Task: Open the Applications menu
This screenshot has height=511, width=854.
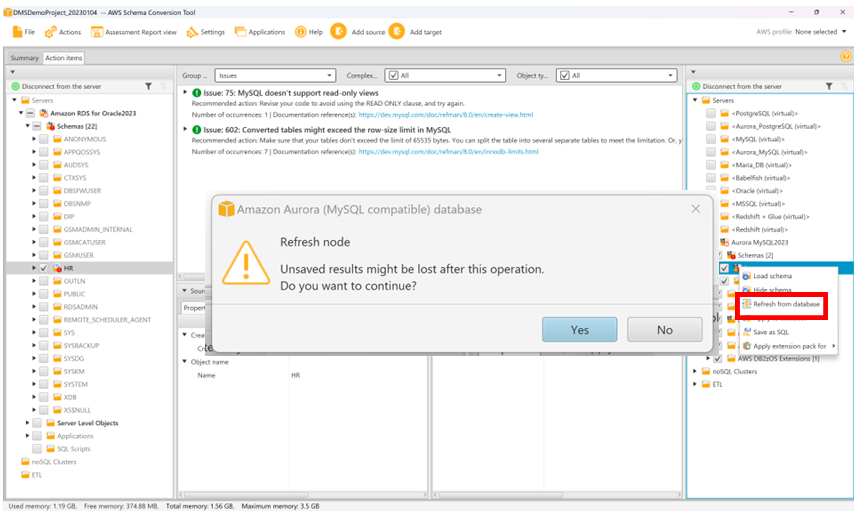Action: [260, 32]
